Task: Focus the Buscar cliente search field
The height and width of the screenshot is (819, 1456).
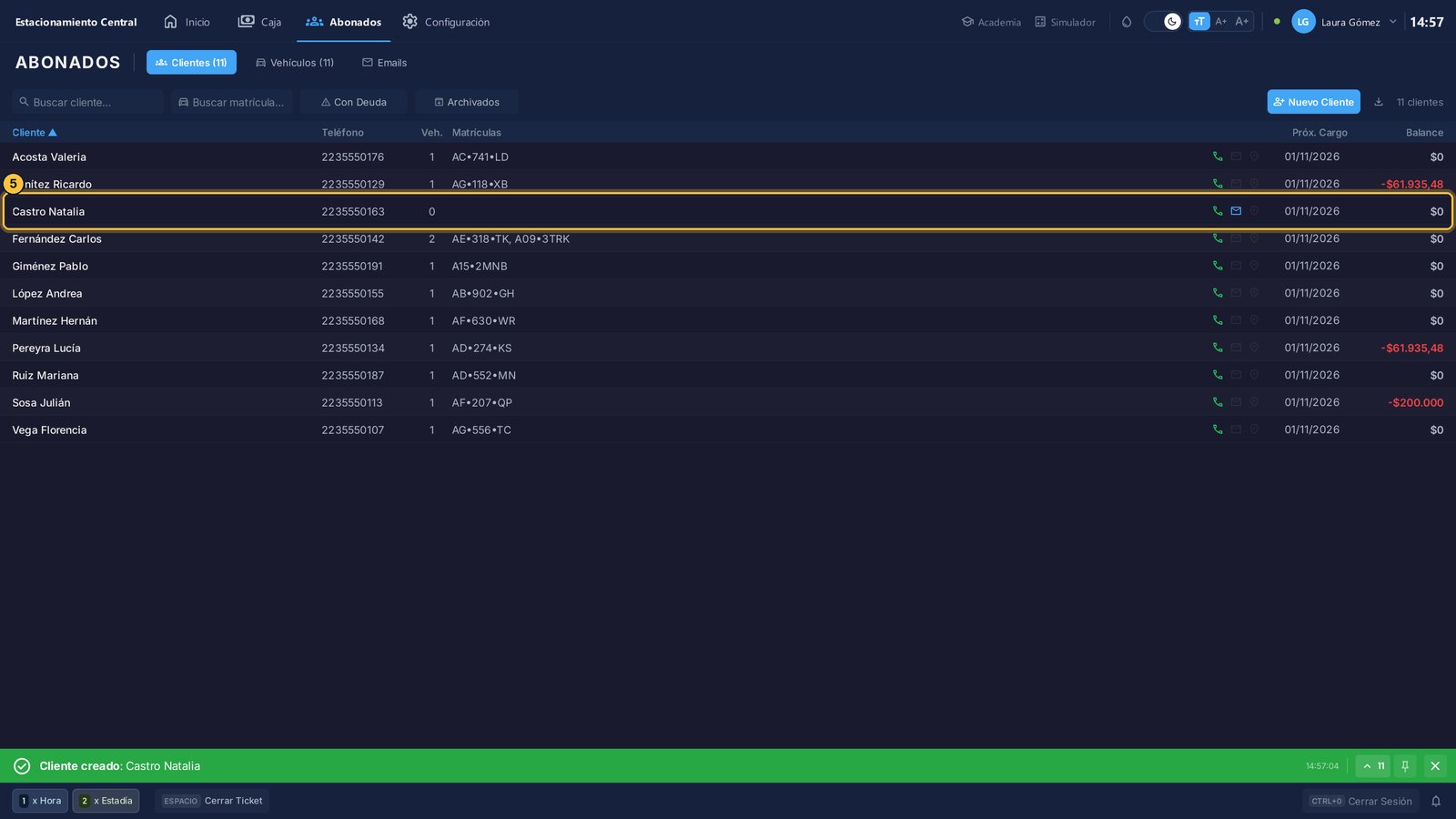Action: [88, 102]
